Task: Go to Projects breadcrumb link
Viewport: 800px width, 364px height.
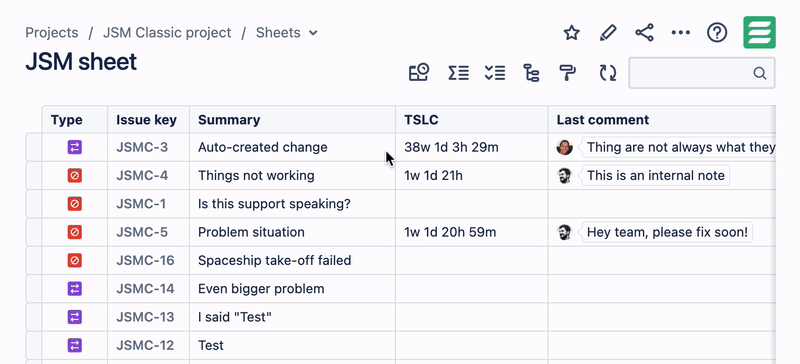Action: click(52, 33)
